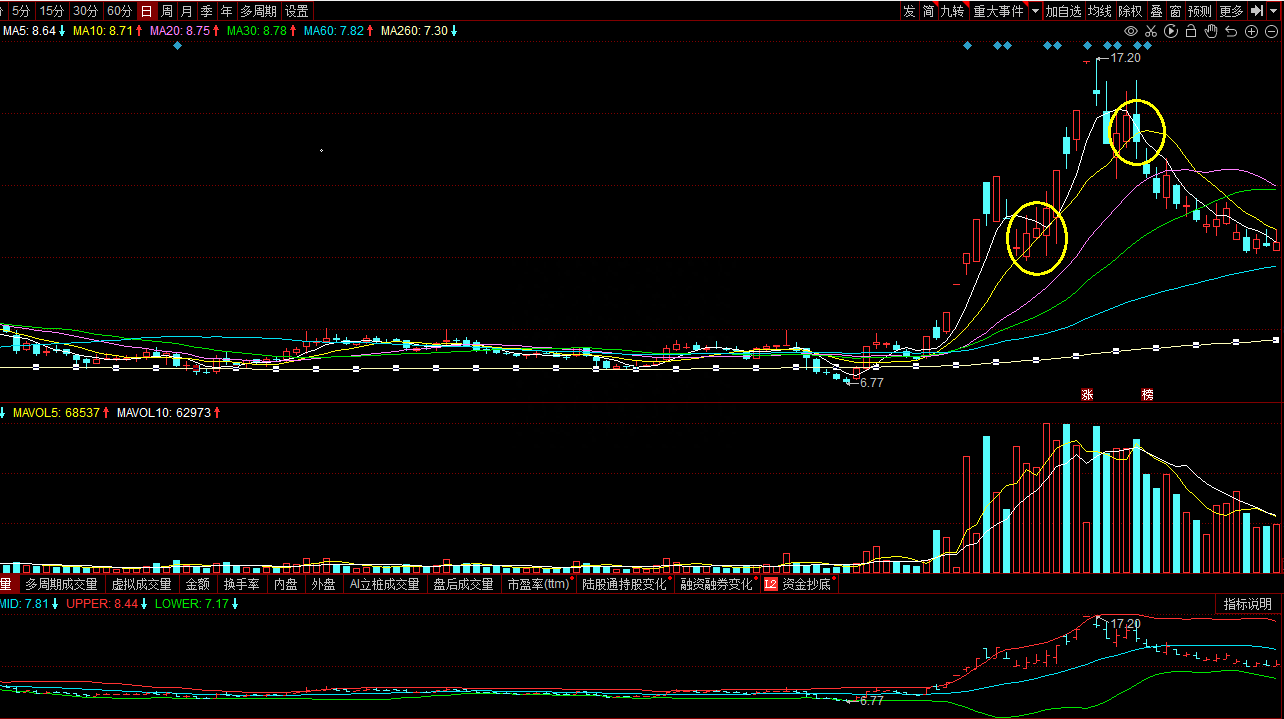Open 更多 more options
The width and height of the screenshot is (1284, 719).
(x=1231, y=11)
